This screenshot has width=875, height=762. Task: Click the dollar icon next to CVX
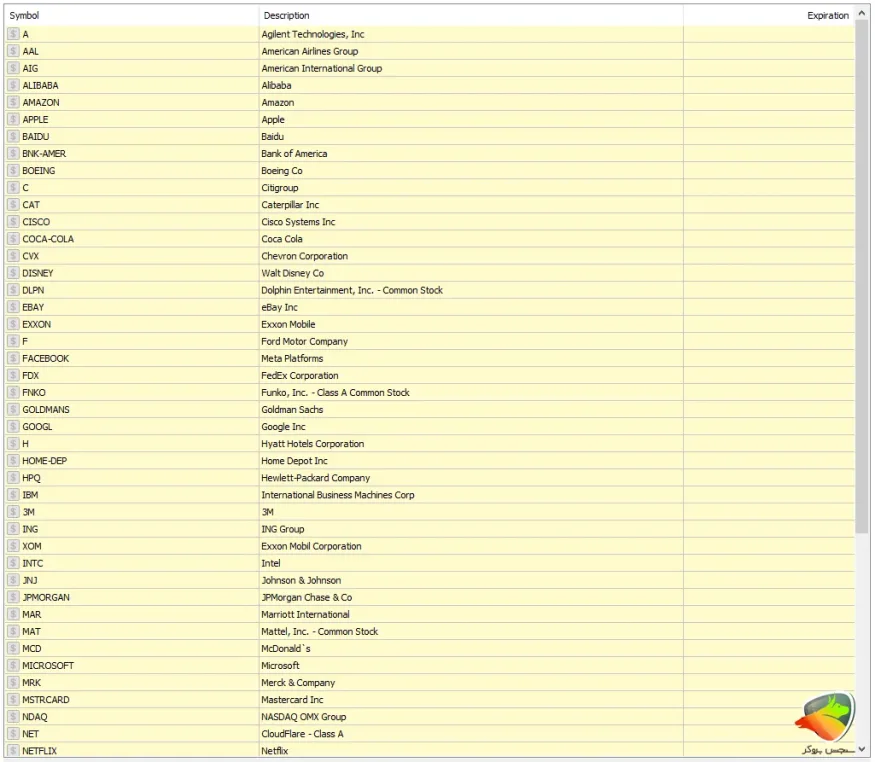(13, 256)
